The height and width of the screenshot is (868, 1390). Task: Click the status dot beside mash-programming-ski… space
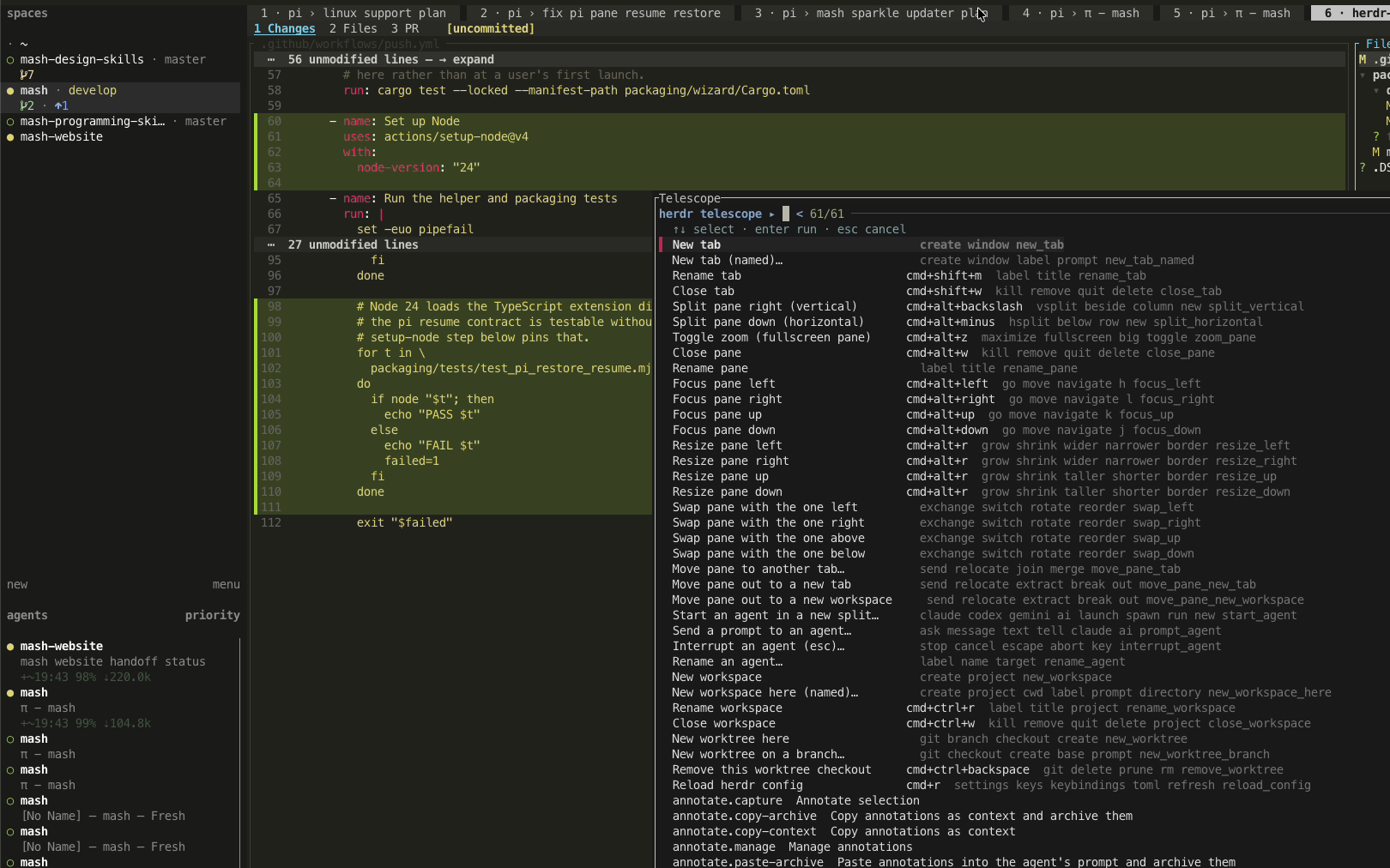[10, 122]
